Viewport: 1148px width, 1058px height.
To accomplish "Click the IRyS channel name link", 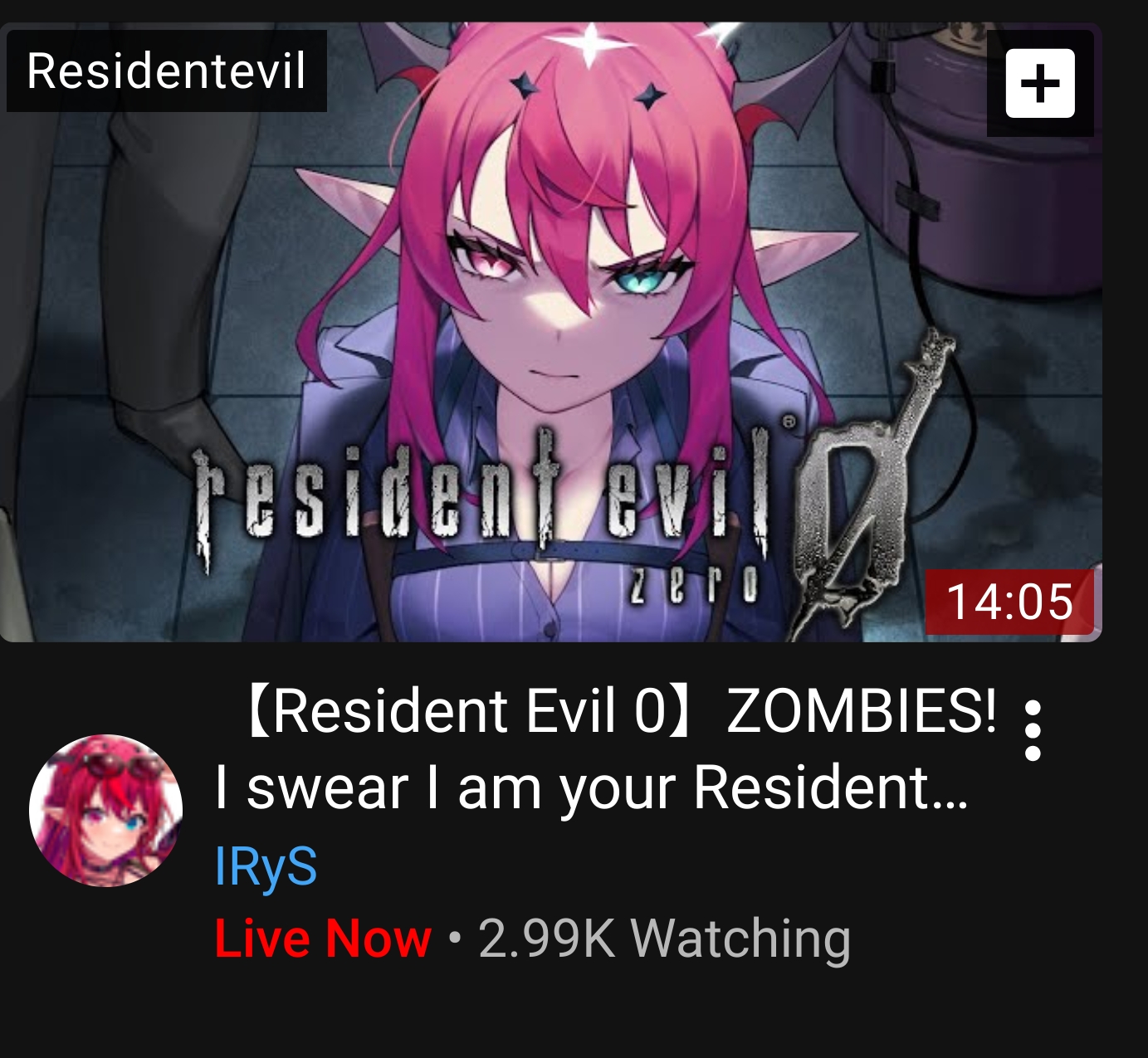I will 266,866.
